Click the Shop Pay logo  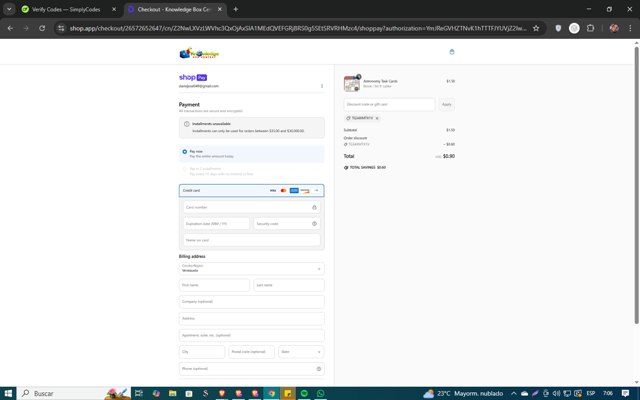(x=193, y=77)
